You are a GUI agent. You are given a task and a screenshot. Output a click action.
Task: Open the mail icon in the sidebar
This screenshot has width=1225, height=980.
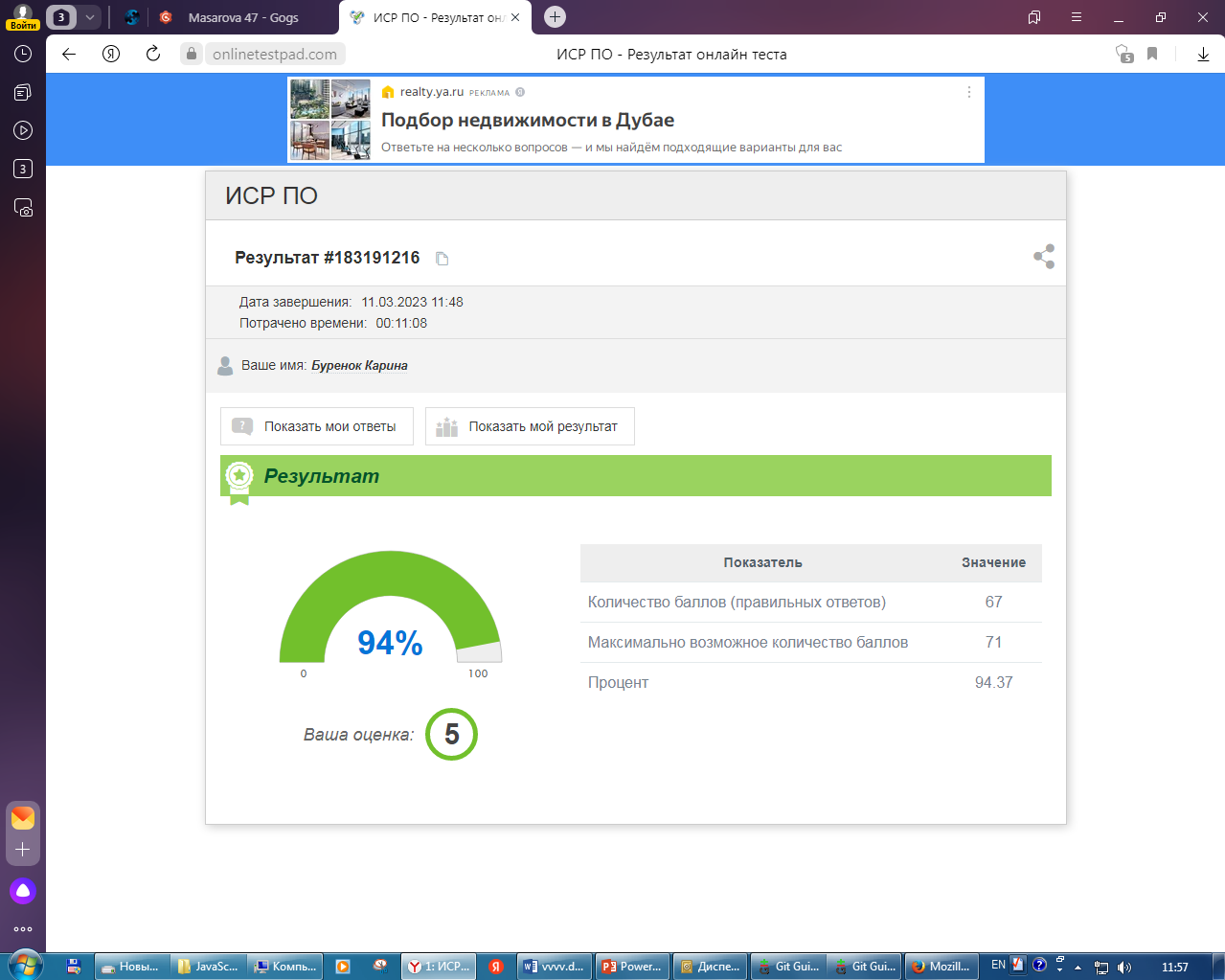[23, 817]
